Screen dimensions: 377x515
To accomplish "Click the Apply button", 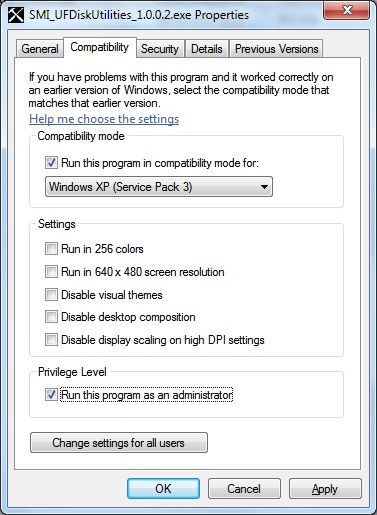I will [x=325, y=489].
